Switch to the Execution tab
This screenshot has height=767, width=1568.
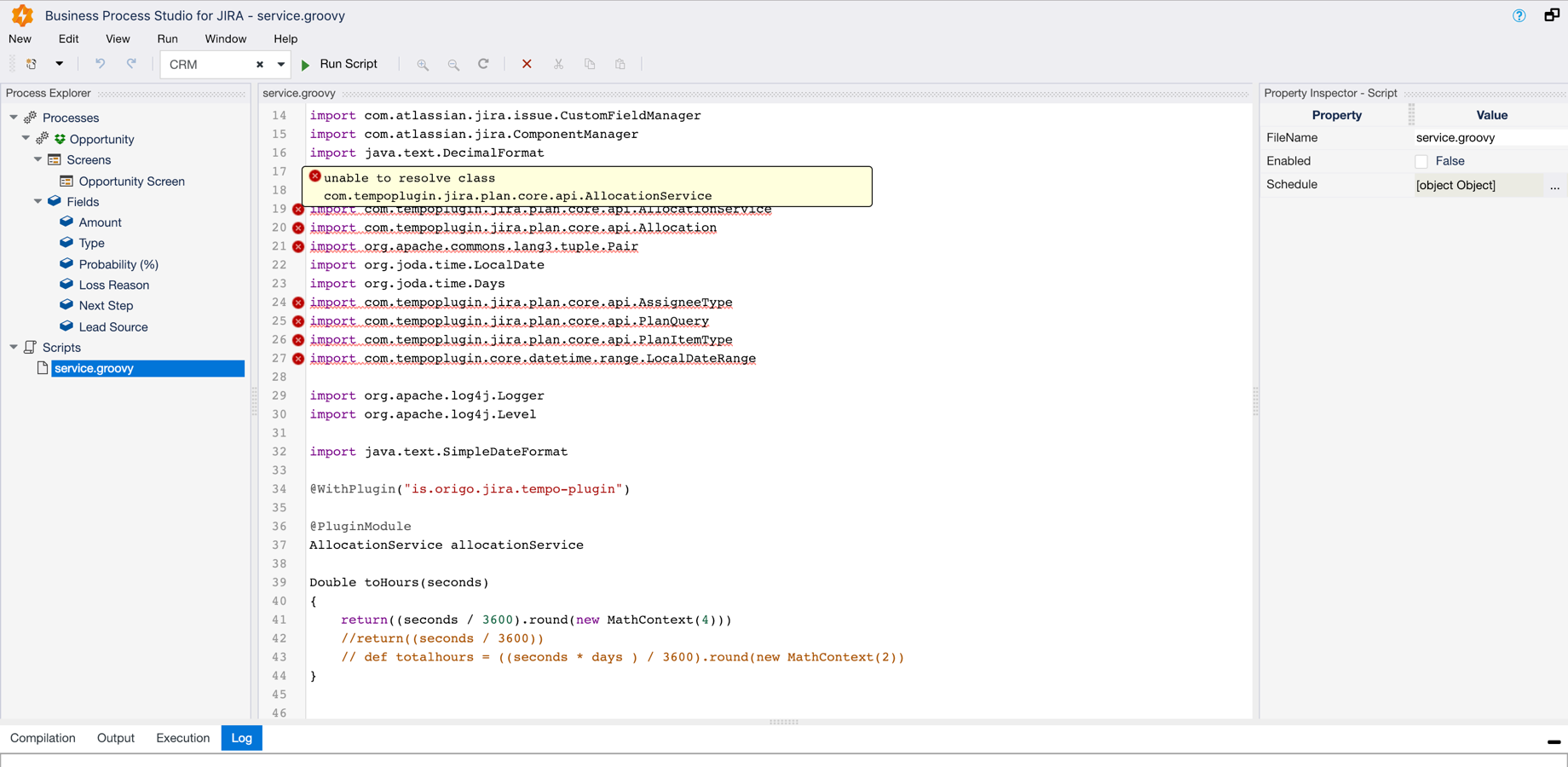click(x=182, y=738)
